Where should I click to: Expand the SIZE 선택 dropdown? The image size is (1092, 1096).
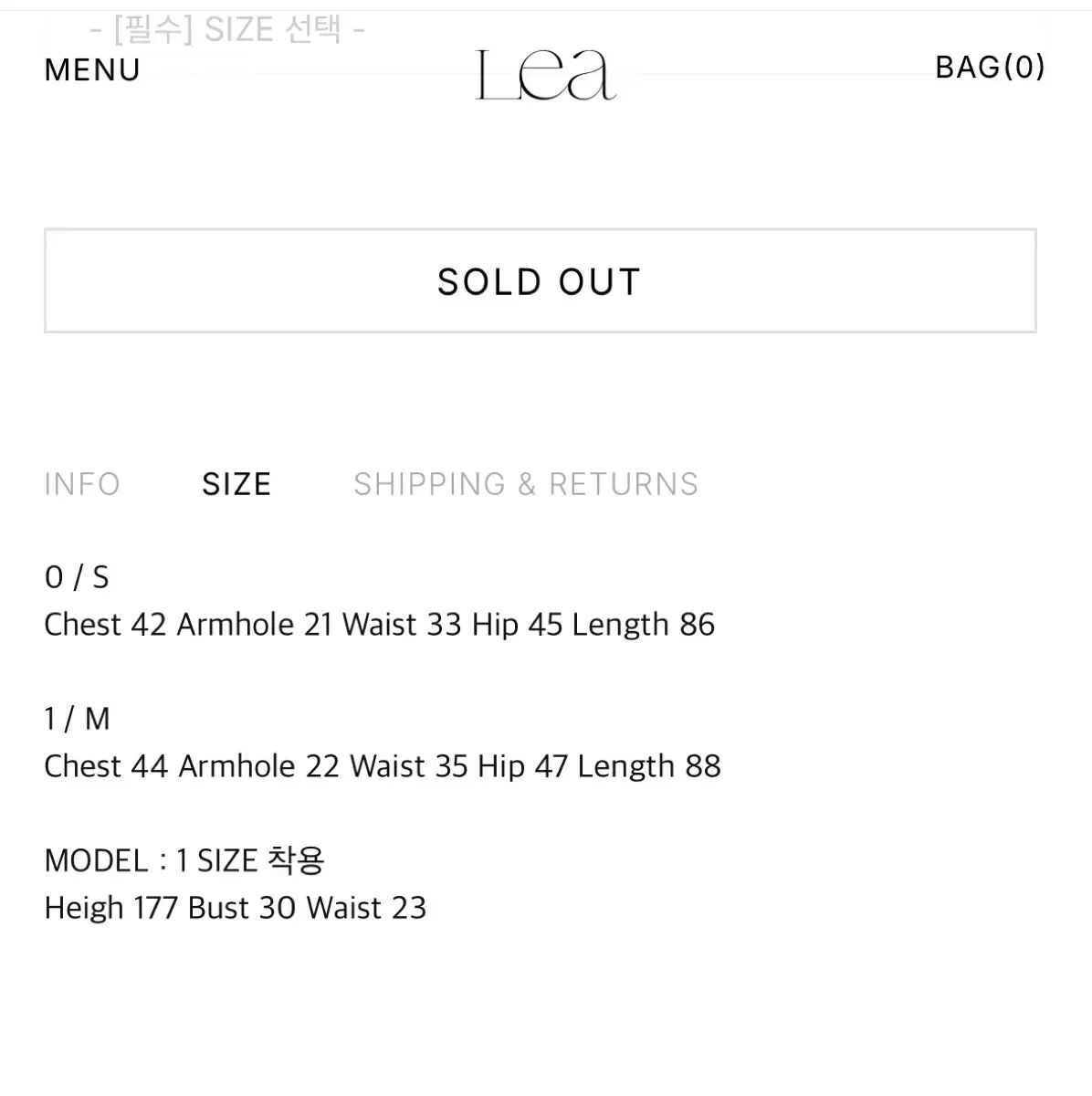(x=227, y=30)
